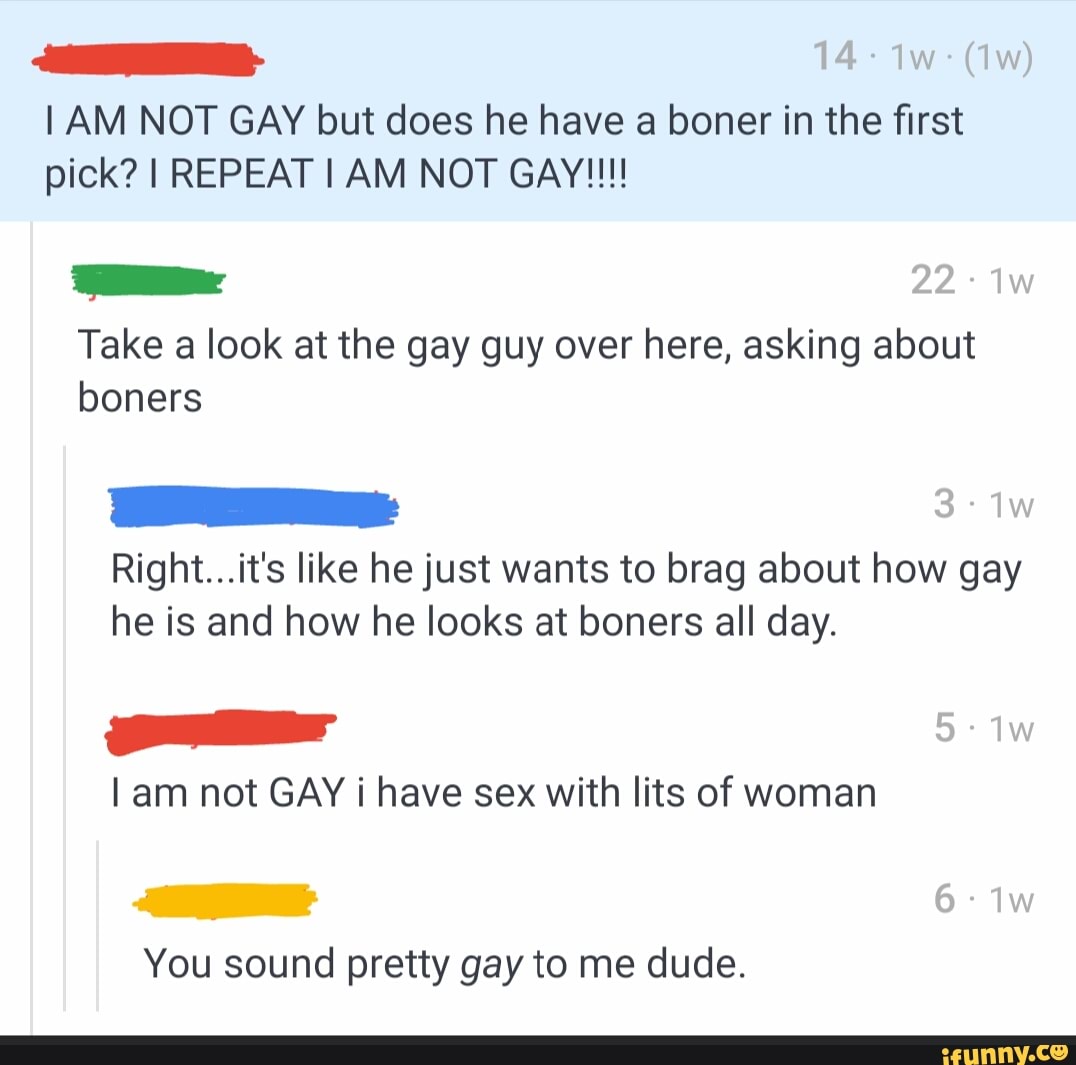Viewport: 1076px width, 1065px height.
Task: Click the 14 score on top comment
Action: [834, 56]
